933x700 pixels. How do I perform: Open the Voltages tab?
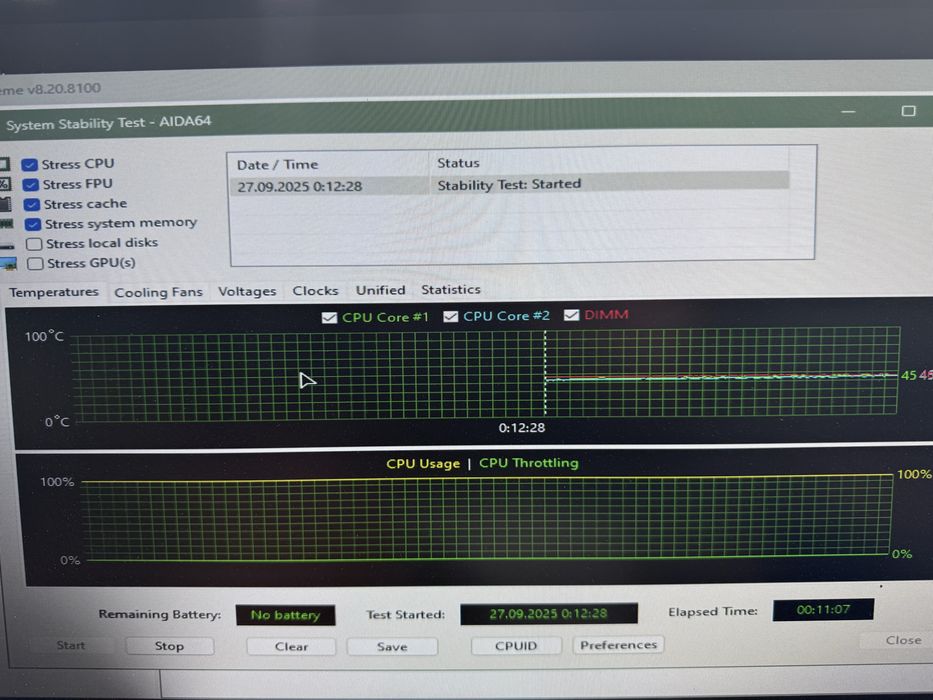click(247, 292)
